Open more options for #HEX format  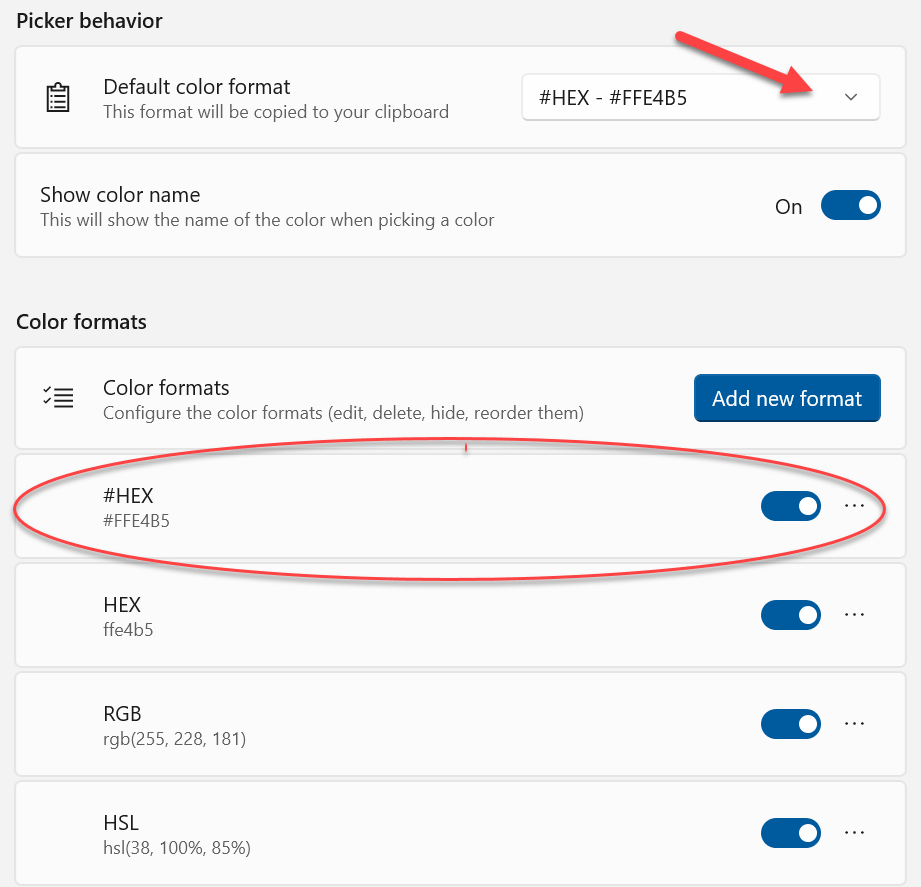[x=854, y=506]
